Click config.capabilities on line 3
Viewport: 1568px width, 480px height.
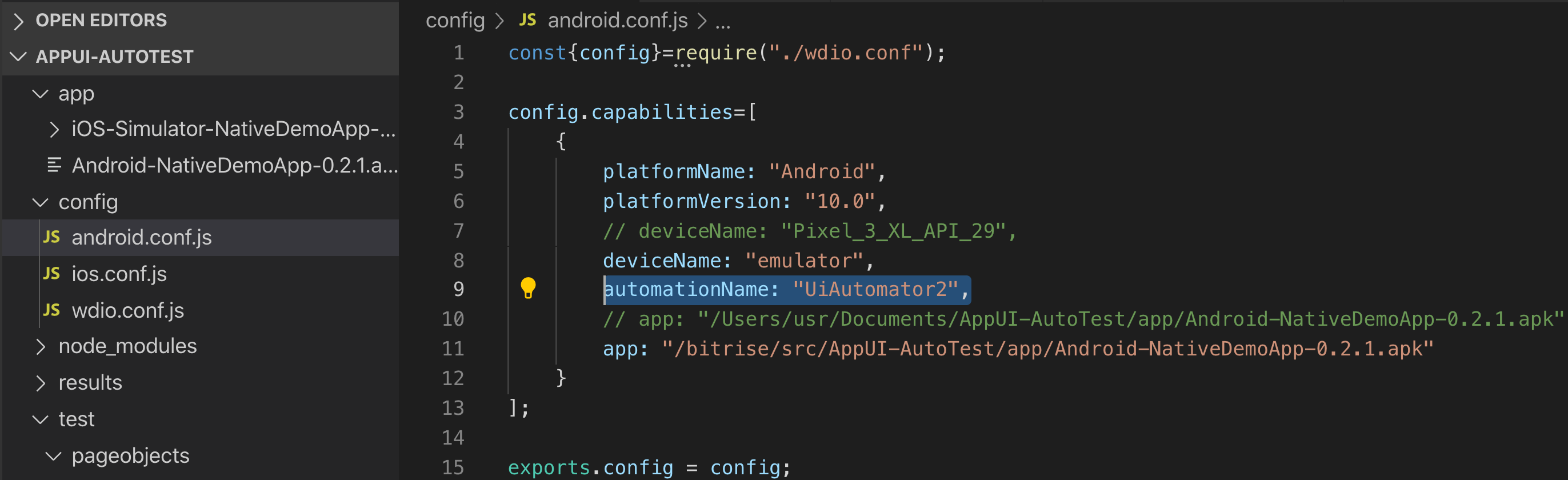coord(621,112)
